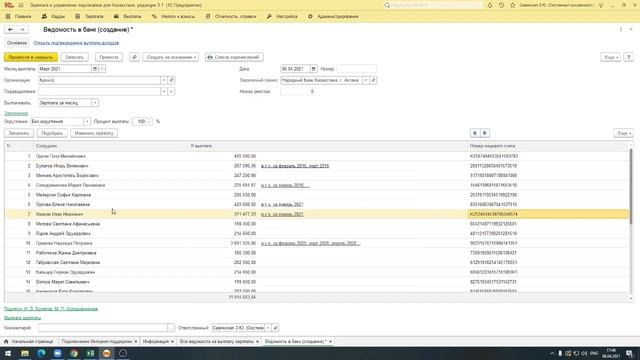Close Все ведомости на выплату зарплаты tab
640x360 pixels.
click(x=258, y=341)
